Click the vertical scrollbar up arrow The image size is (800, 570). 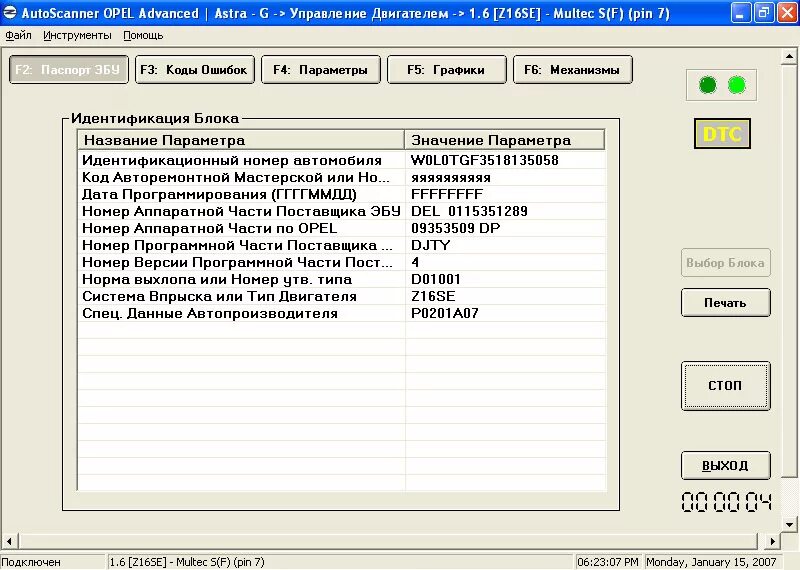(789, 56)
